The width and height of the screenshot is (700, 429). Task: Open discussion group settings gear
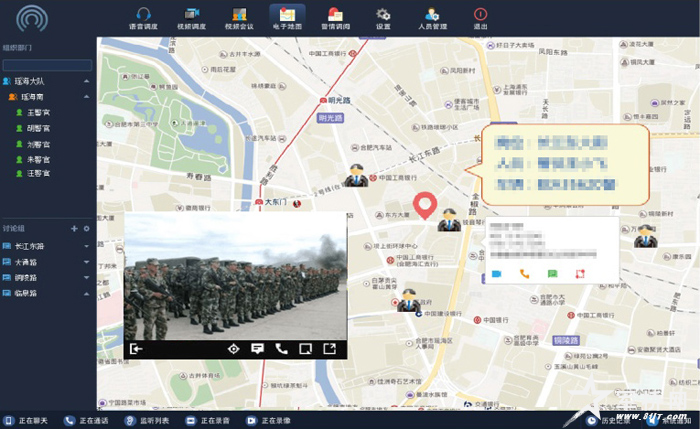coord(87,229)
